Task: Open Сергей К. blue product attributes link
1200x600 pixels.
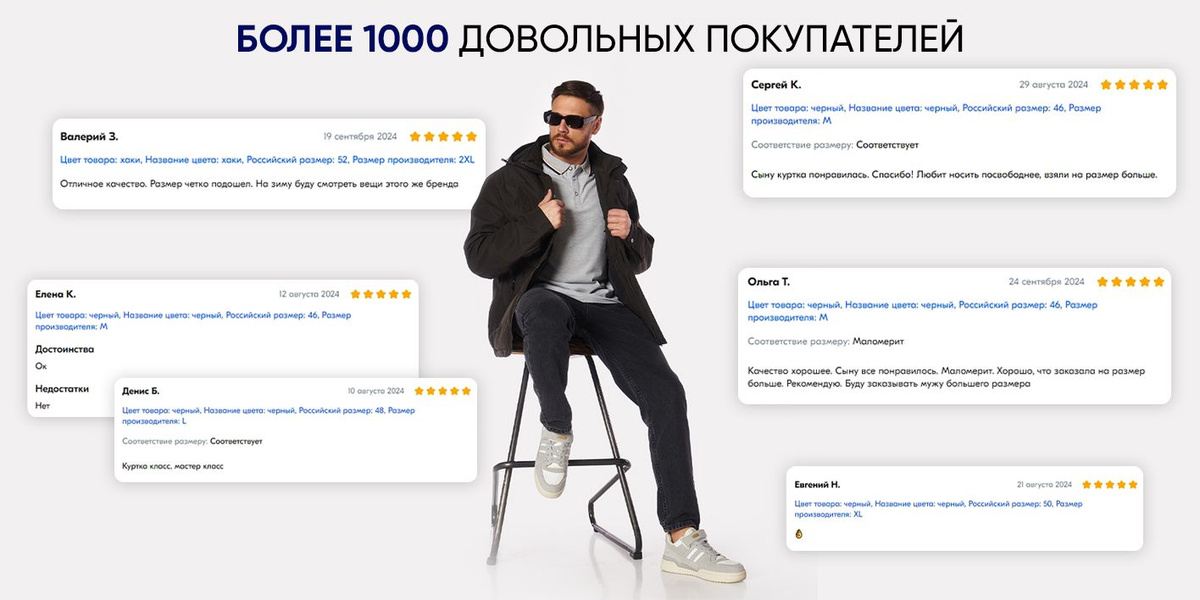Action: coord(926,114)
